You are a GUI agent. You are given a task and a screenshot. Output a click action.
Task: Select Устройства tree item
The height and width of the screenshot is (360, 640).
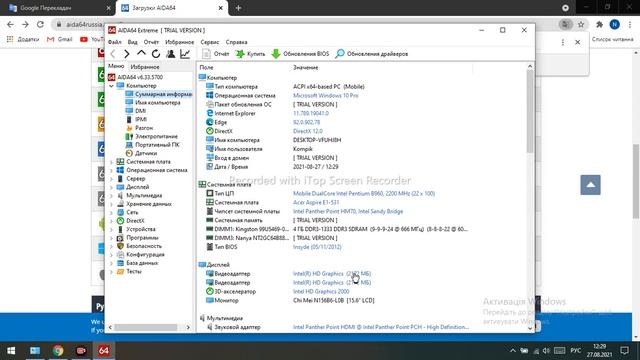pos(136,229)
